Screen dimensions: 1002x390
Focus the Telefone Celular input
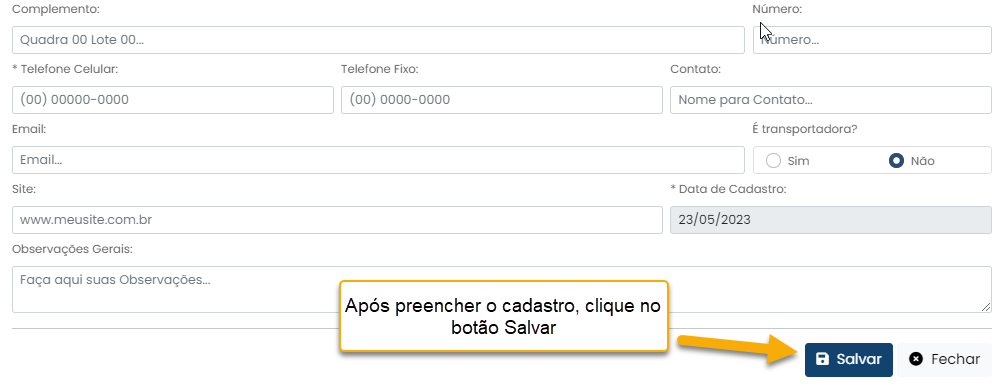(x=173, y=100)
